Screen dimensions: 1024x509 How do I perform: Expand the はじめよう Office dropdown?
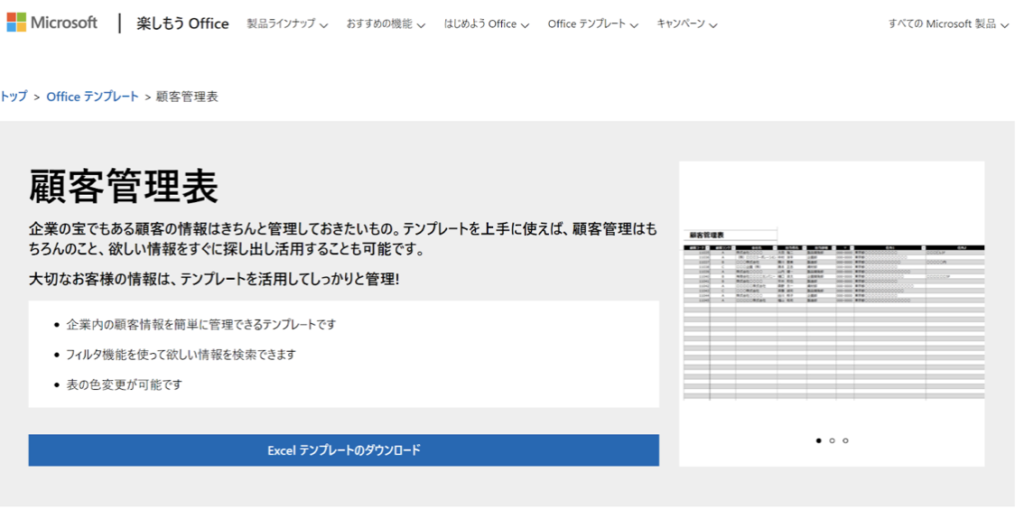pyautogui.click(x=486, y=24)
